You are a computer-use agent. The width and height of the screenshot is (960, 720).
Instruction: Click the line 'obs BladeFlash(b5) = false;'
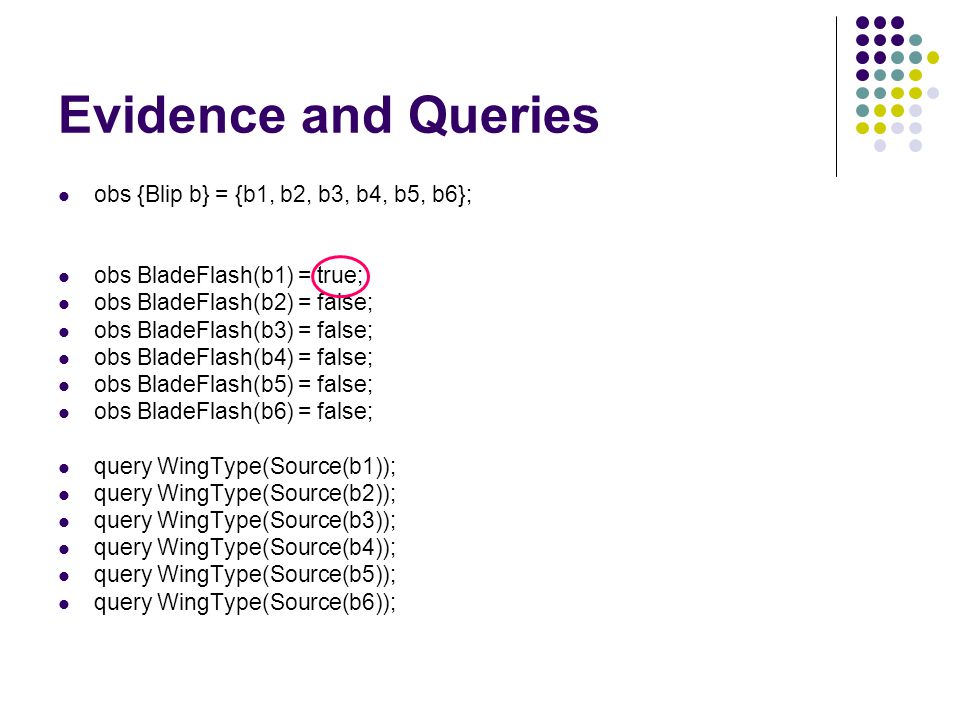pyautogui.click(x=233, y=384)
